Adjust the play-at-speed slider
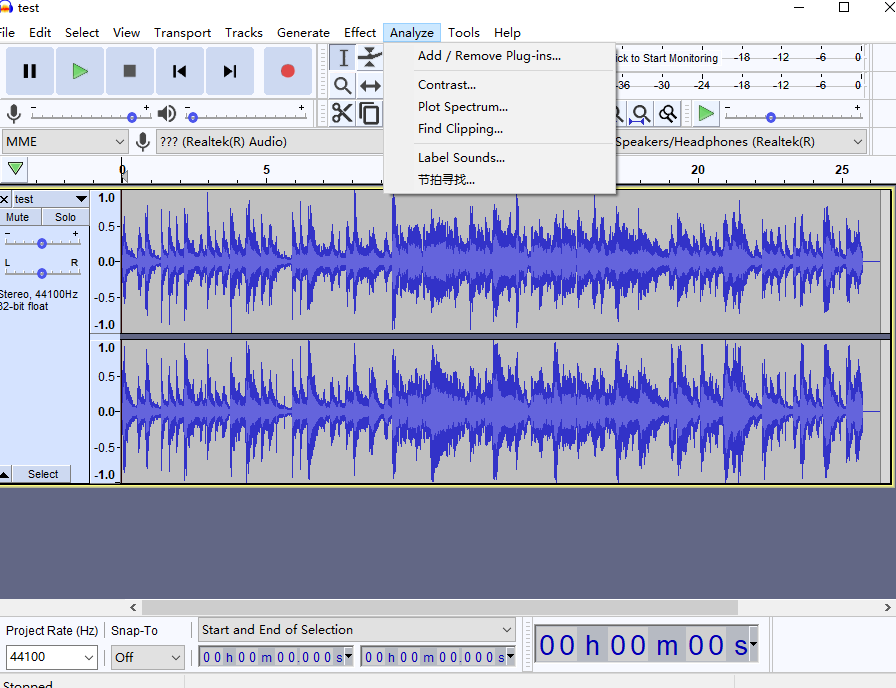Image resolution: width=896 pixels, height=688 pixels. tap(771, 117)
